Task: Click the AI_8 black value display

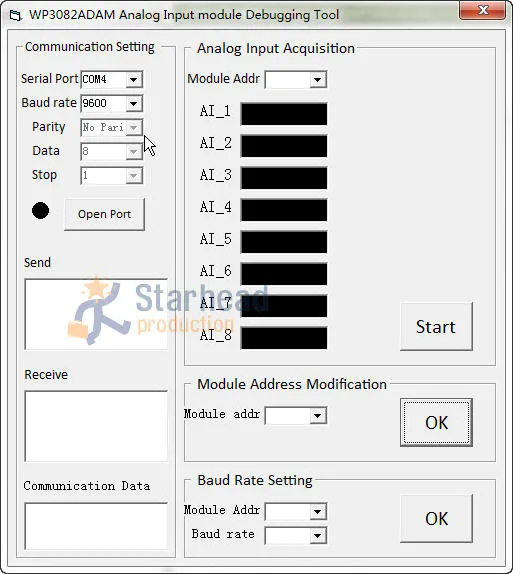Action: (x=284, y=338)
